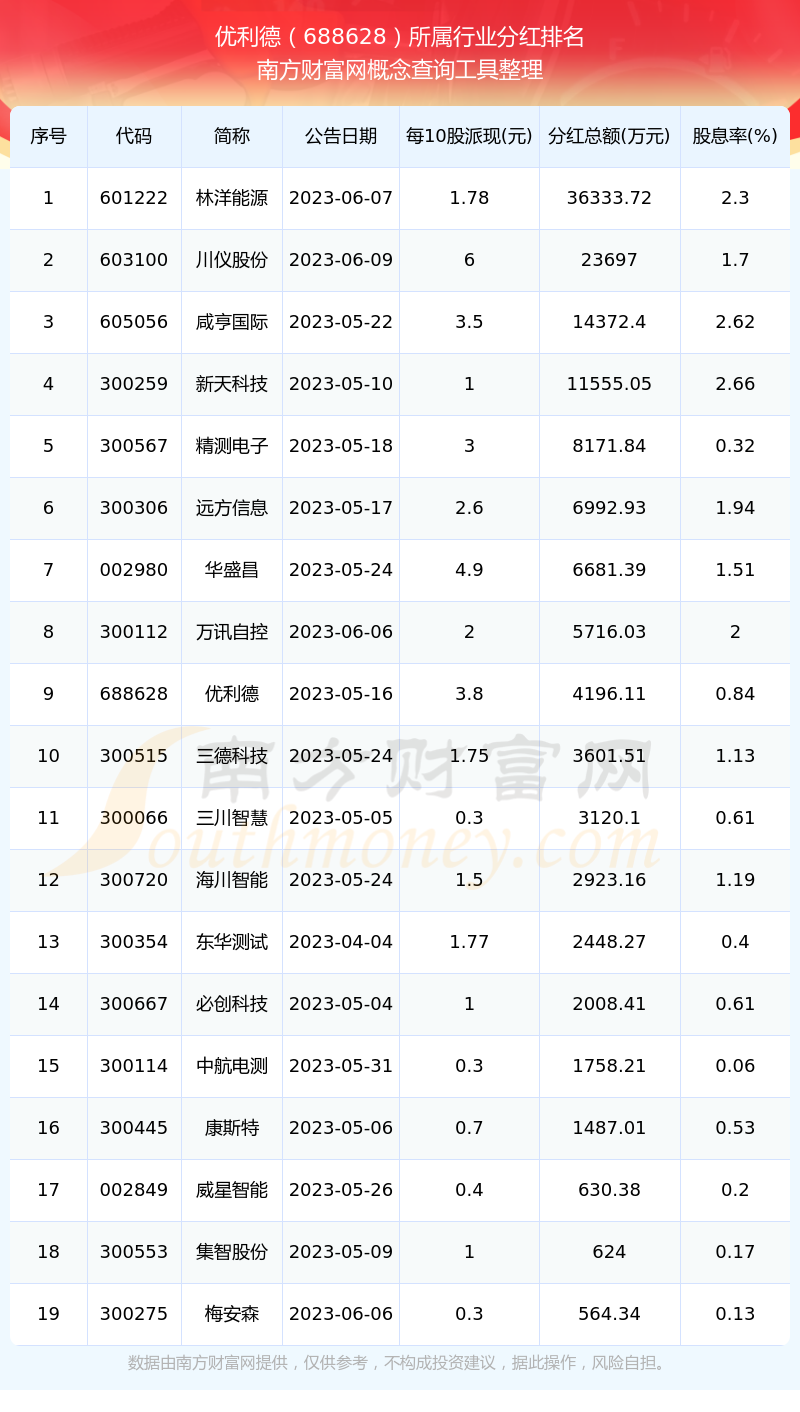The width and height of the screenshot is (800, 1412).
Task: Select the 每10股派现(元) column header
Action: (469, 136)
